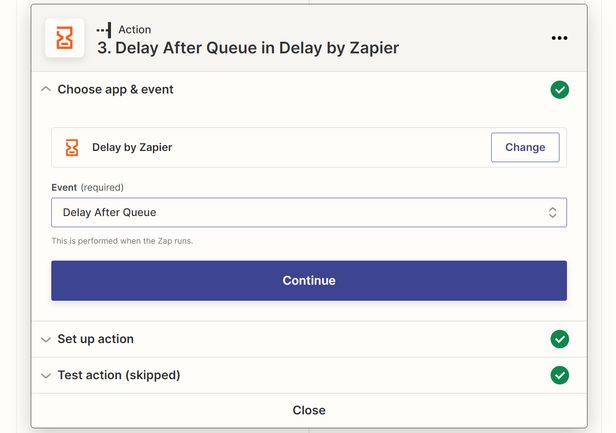Image resolution: width=616 pixels, height=433 pixels.
Task: Click the Delay by Zapier app name text
Action: [x=132, y=147]
